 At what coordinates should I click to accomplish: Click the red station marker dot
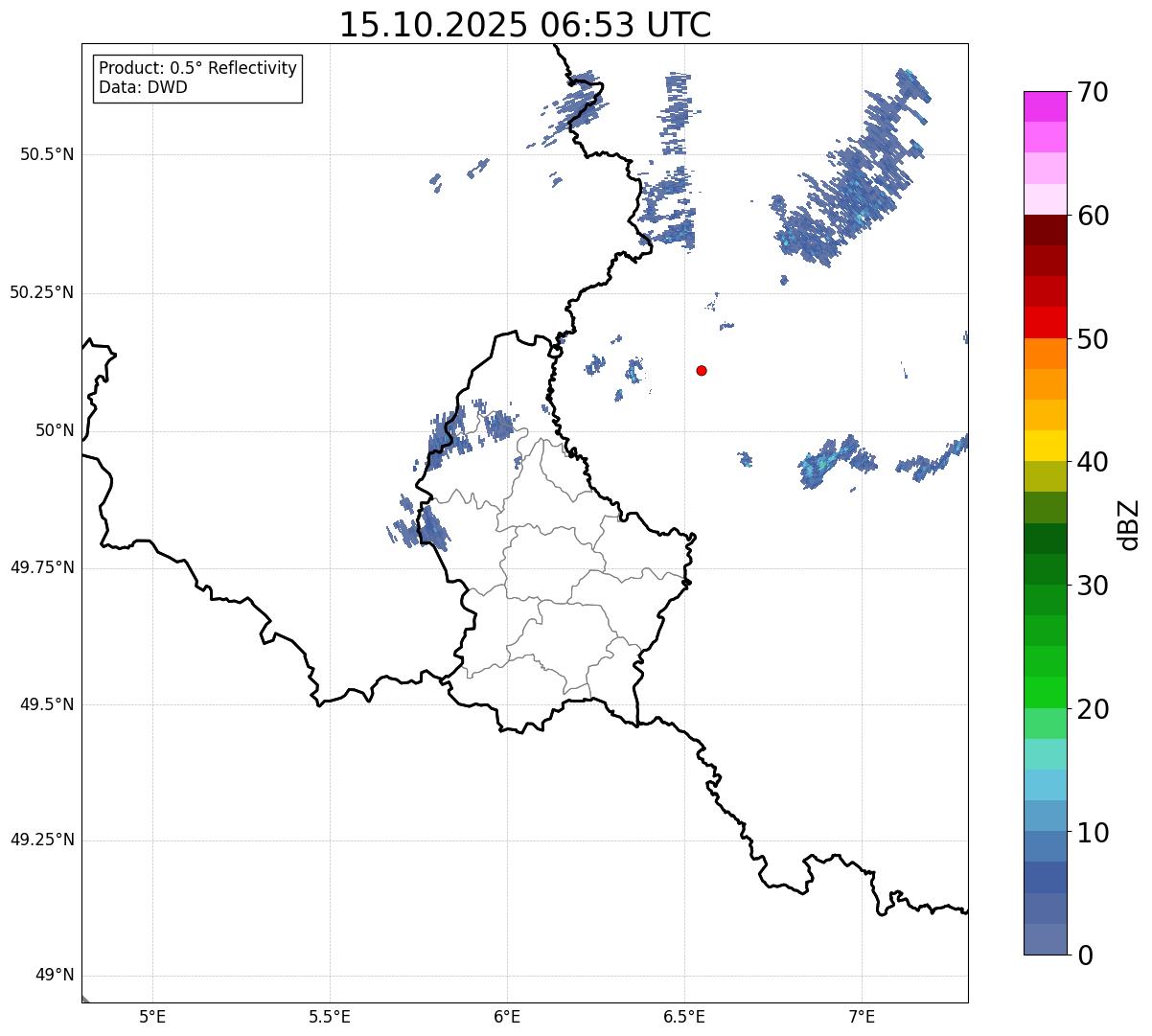[x=702, y=370]
